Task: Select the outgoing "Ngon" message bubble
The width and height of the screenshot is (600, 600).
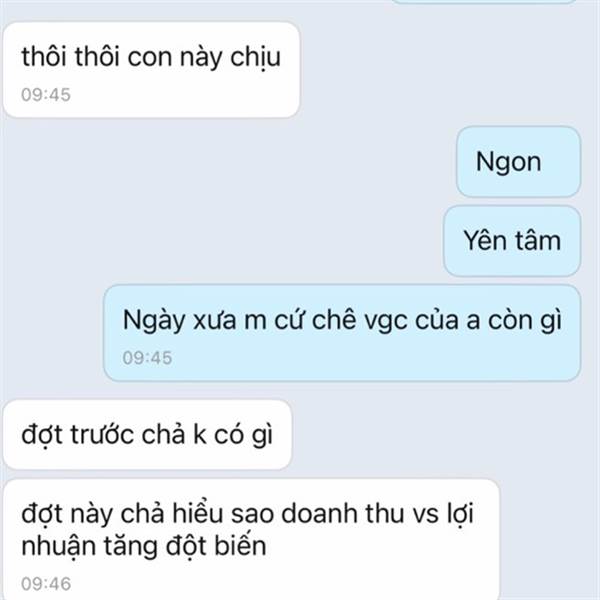Action: click(x=518, y=161)
